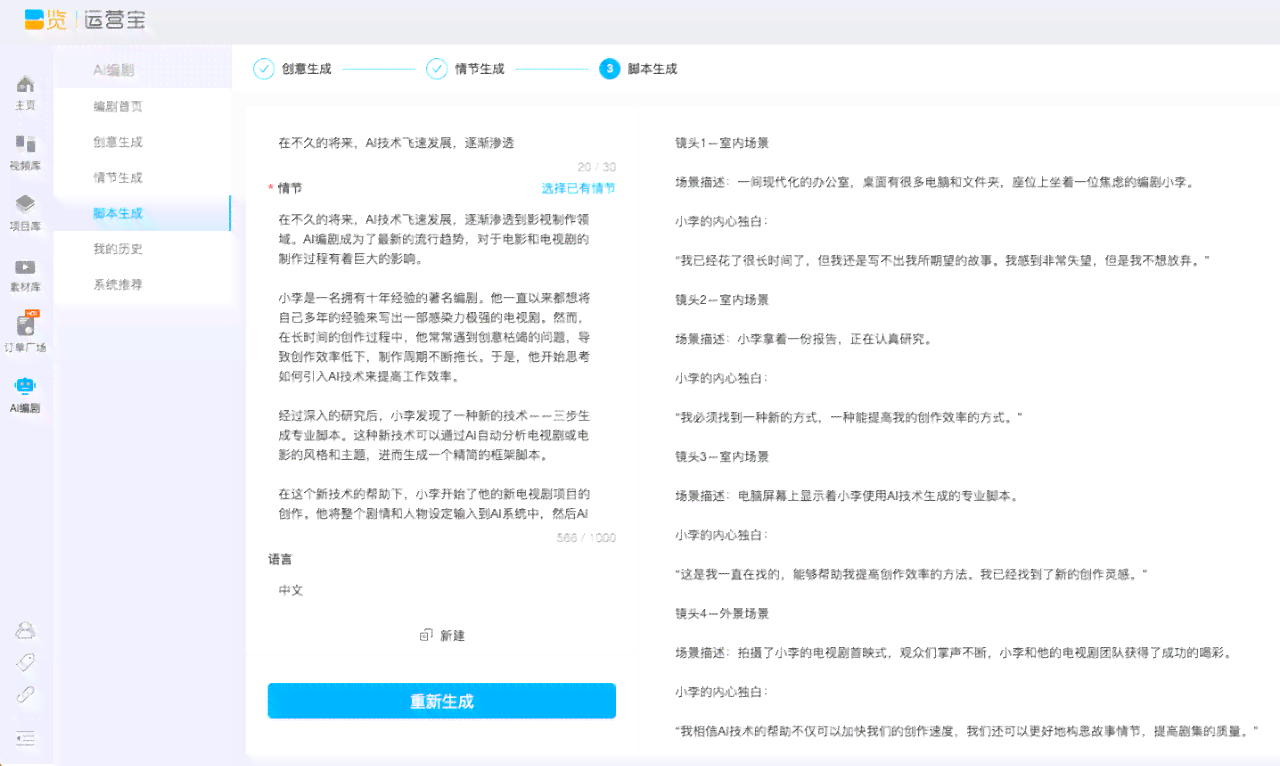Click the 情节 field label

point(290,188)
